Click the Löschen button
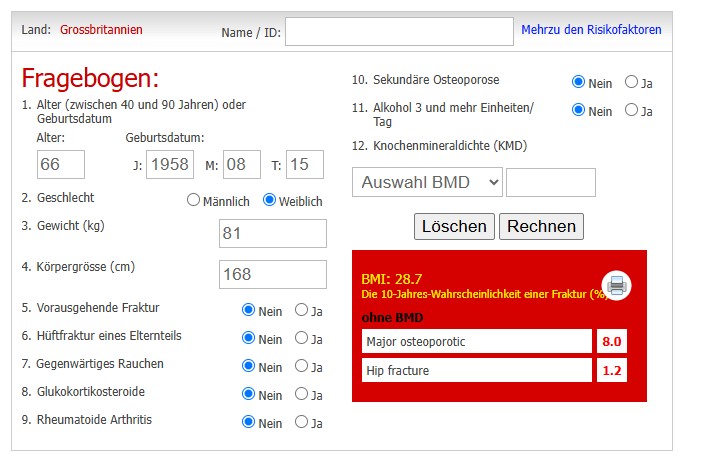 tap(454, 227)
